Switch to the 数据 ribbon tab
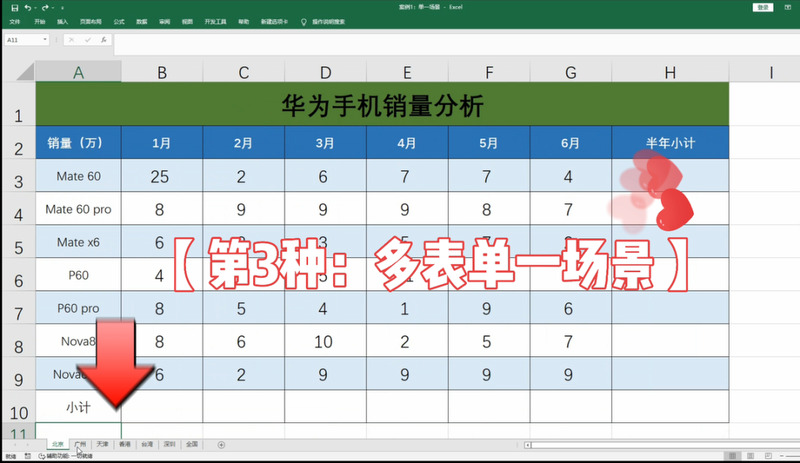This screenshot has width=800, height=463. click(x=142, y=22)
